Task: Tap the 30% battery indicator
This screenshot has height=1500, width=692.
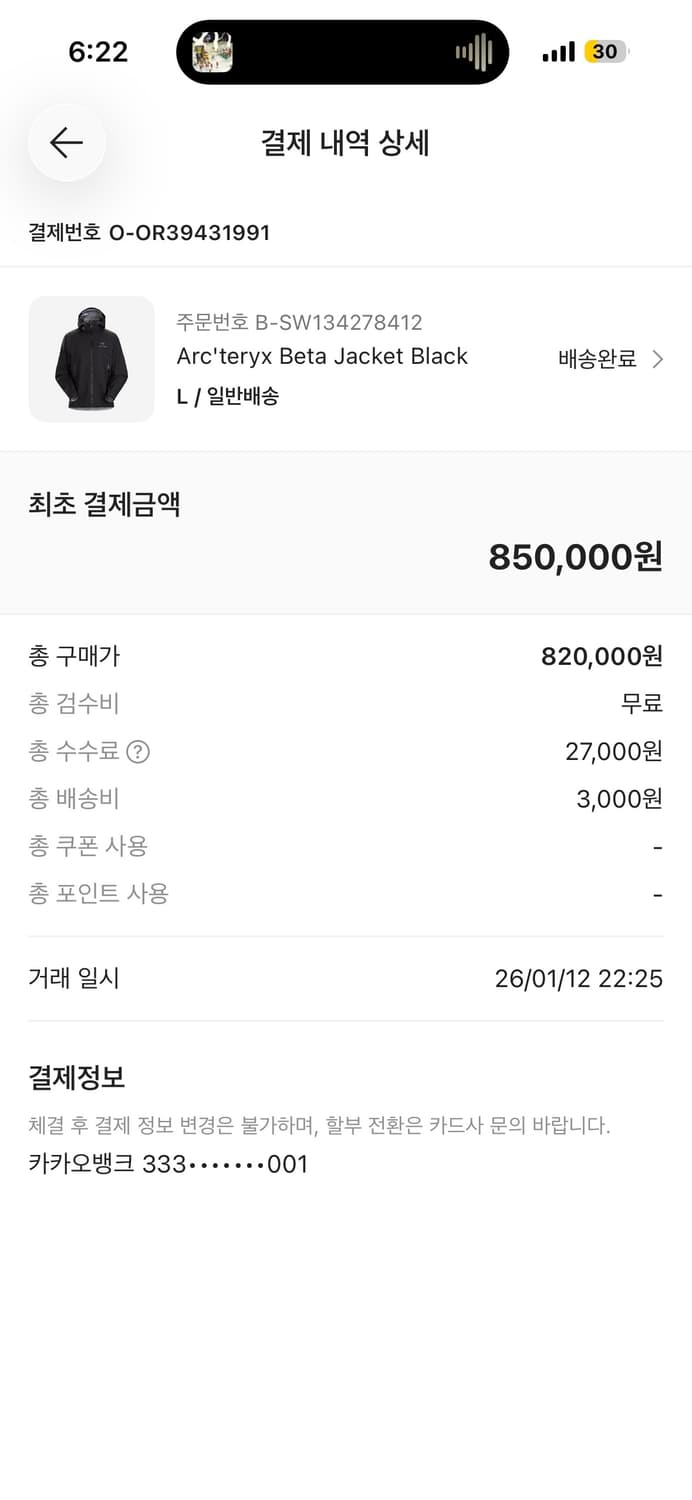Action: 606,50
